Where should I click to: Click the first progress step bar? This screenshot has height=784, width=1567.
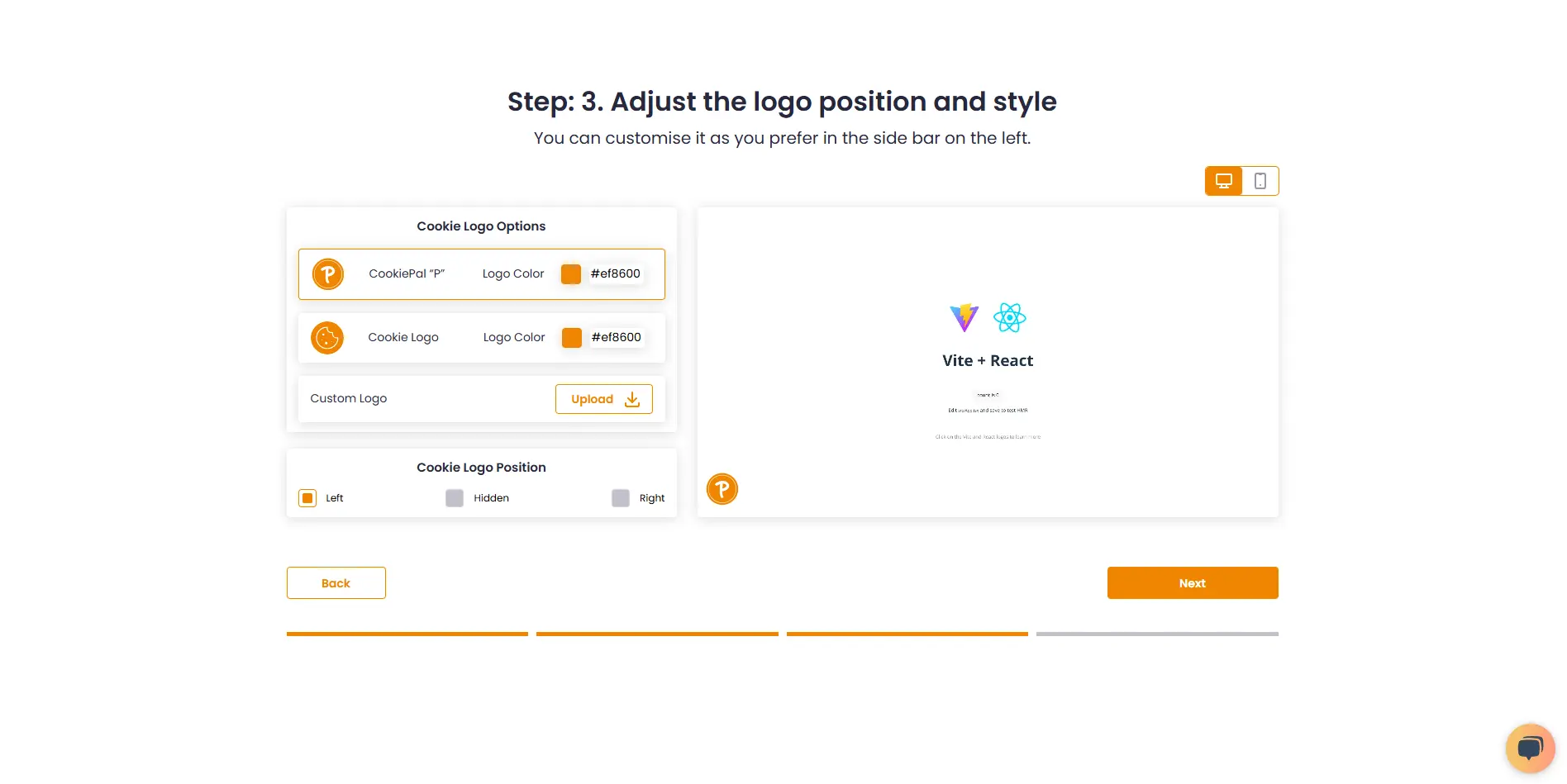coord(407,634)
